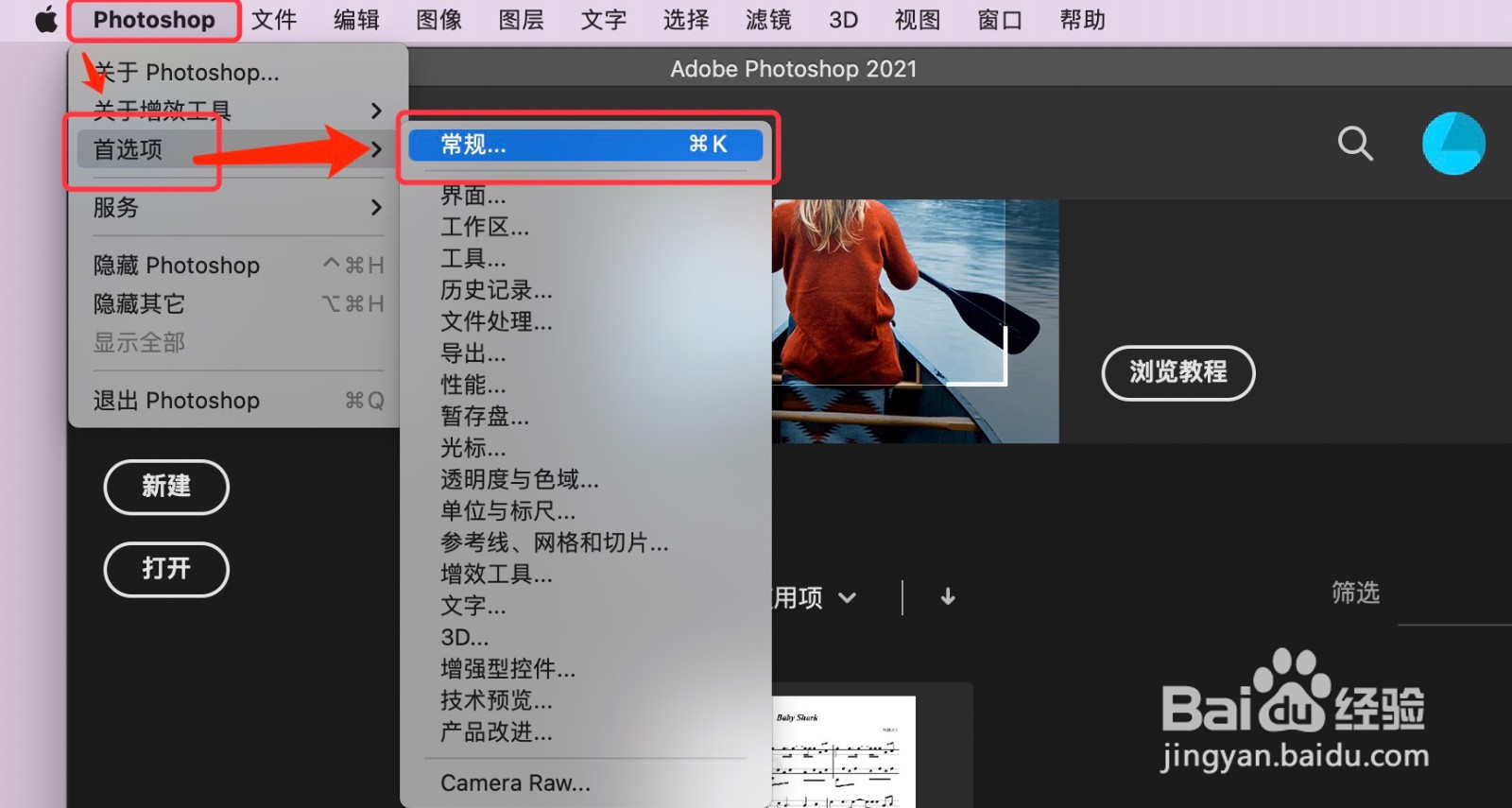Open the Baby Shark sheet music thumbnail
The width and height of the screenshot is (1512, 808).
click(x=844, y=752)
